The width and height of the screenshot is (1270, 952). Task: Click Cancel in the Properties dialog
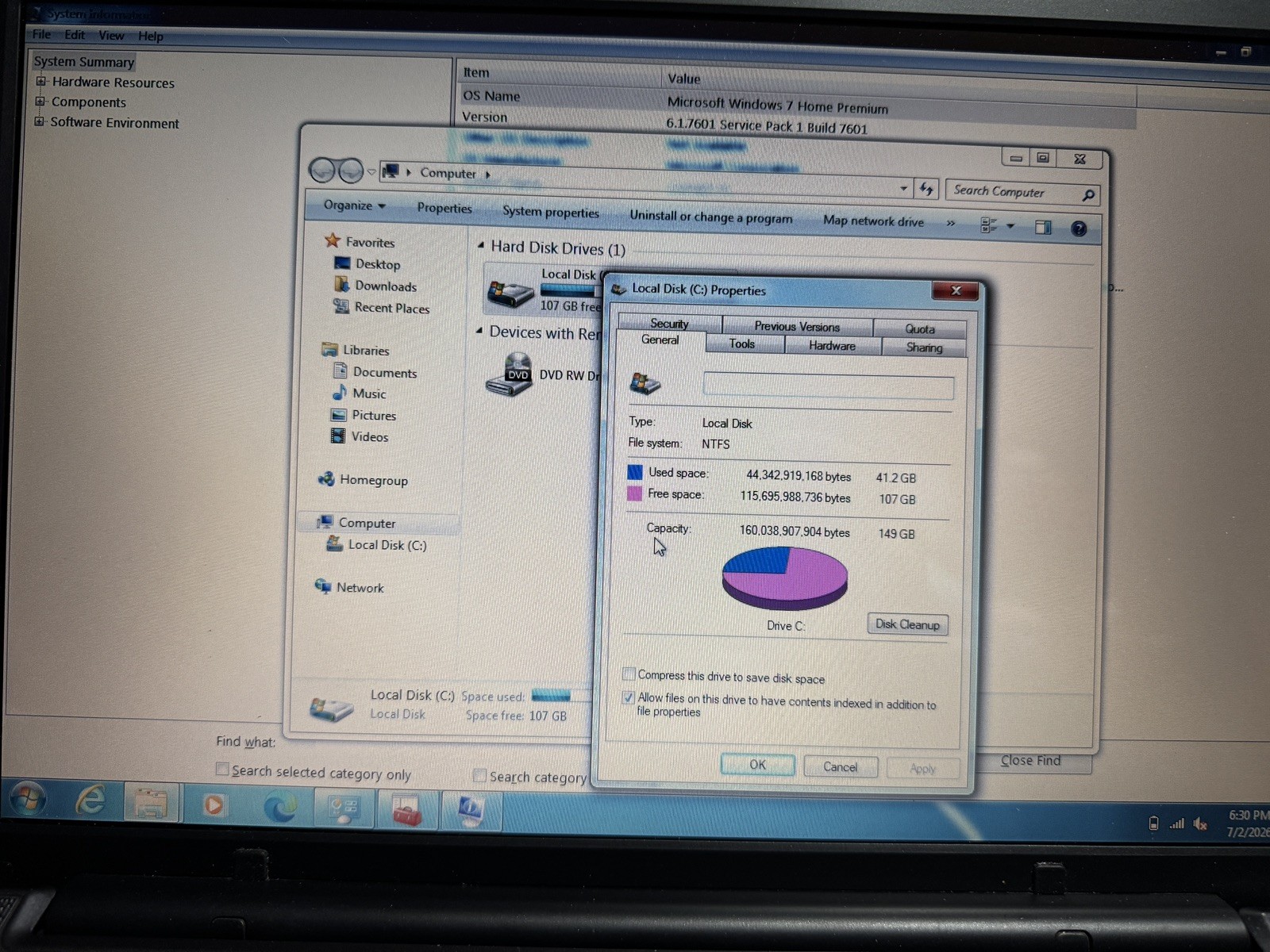(x=840, y=766)
